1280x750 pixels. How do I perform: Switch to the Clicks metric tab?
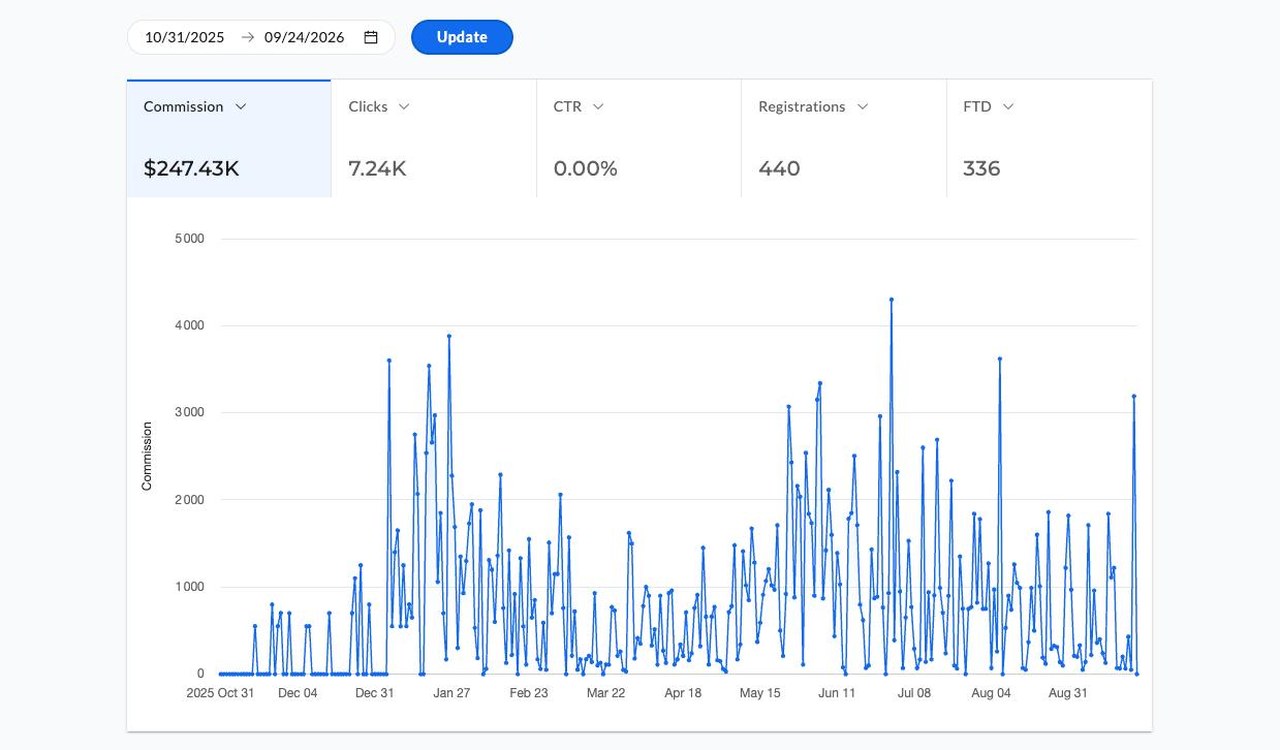[434, 138]
